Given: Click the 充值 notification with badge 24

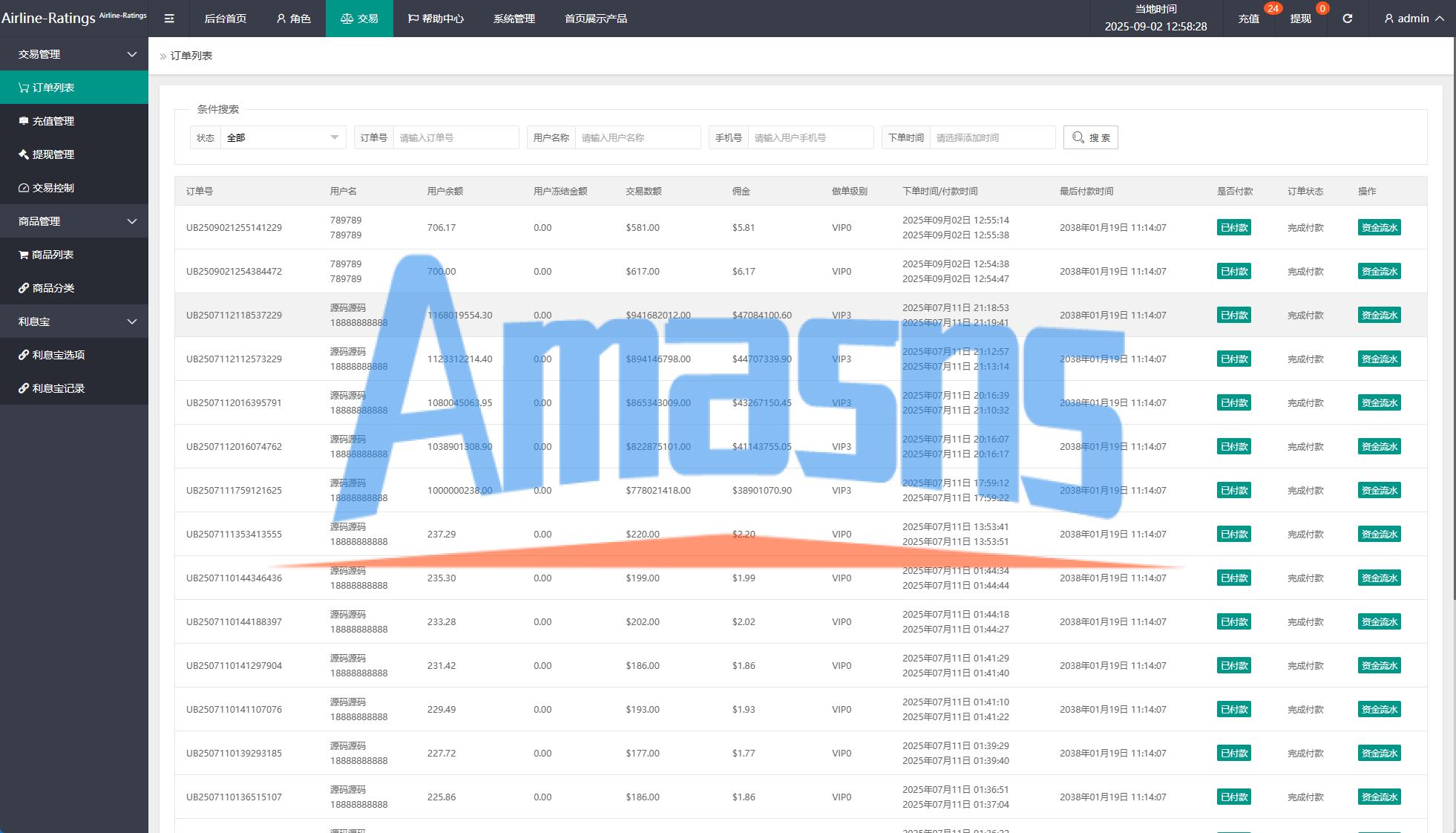Looking at the screenshot, I should [1249, 19].
